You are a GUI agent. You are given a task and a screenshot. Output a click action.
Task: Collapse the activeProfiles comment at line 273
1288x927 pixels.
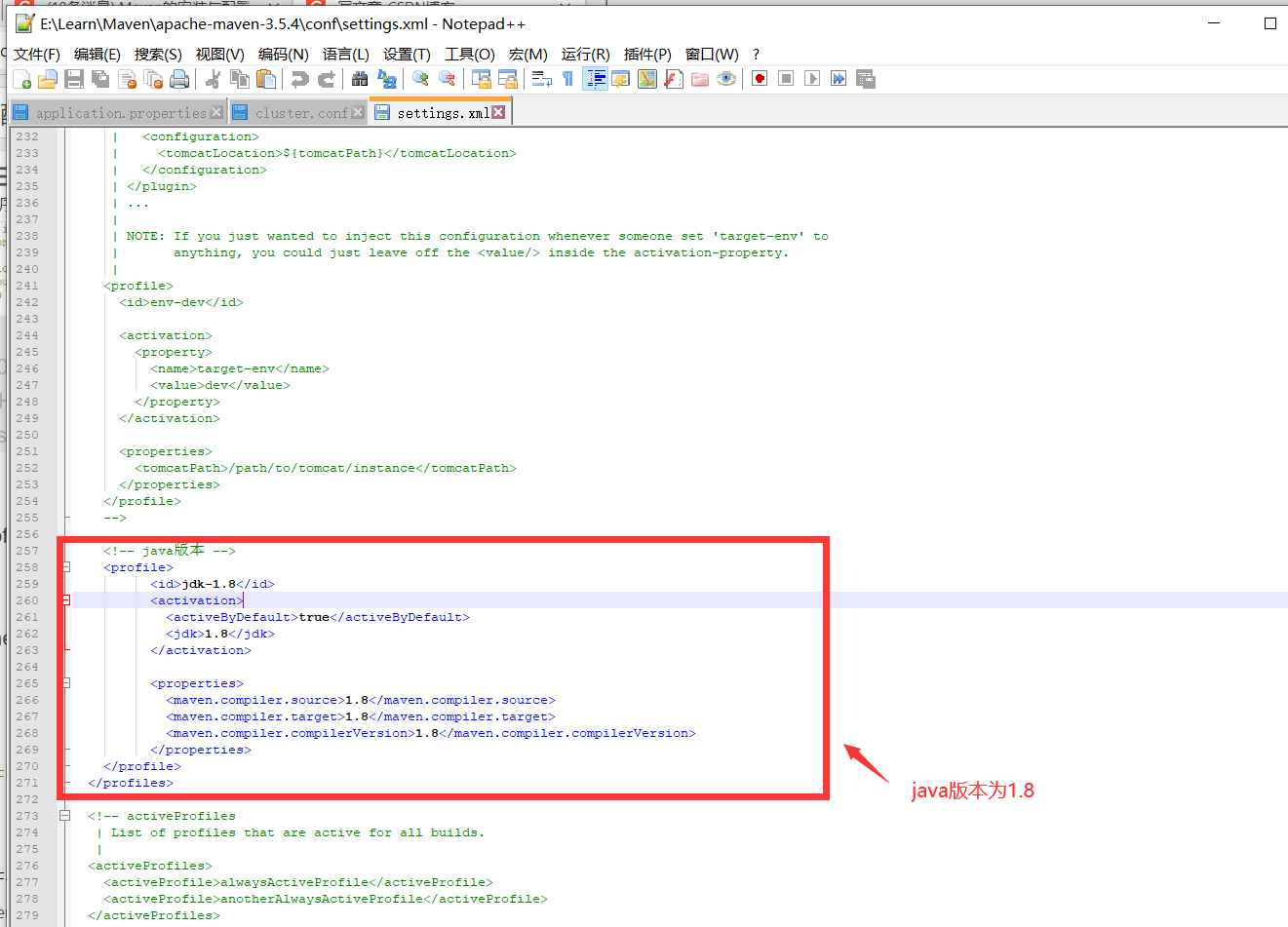[x=65, y=816]
